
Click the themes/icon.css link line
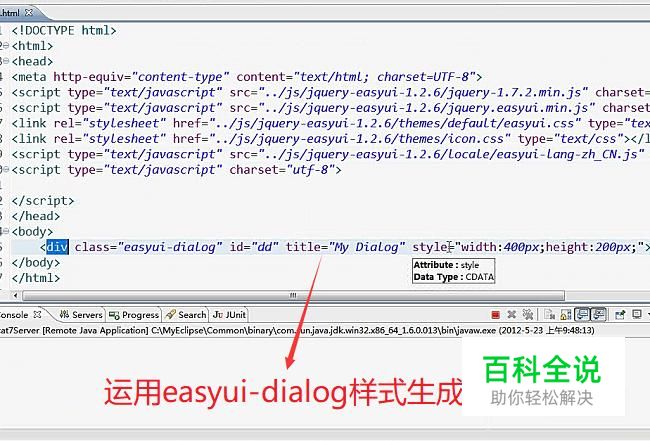(331, 139)
